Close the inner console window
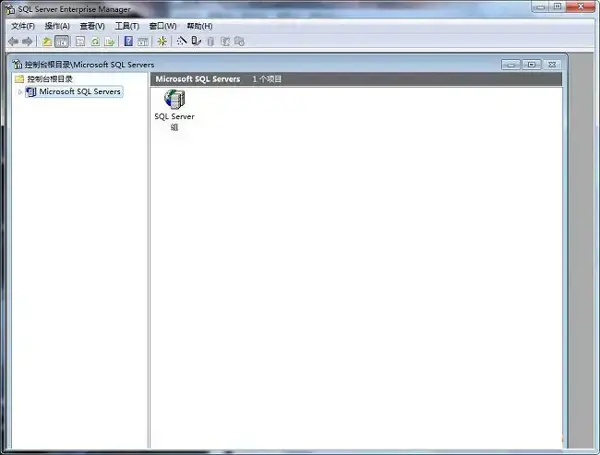The image size is (600, 455). (552, 64)
